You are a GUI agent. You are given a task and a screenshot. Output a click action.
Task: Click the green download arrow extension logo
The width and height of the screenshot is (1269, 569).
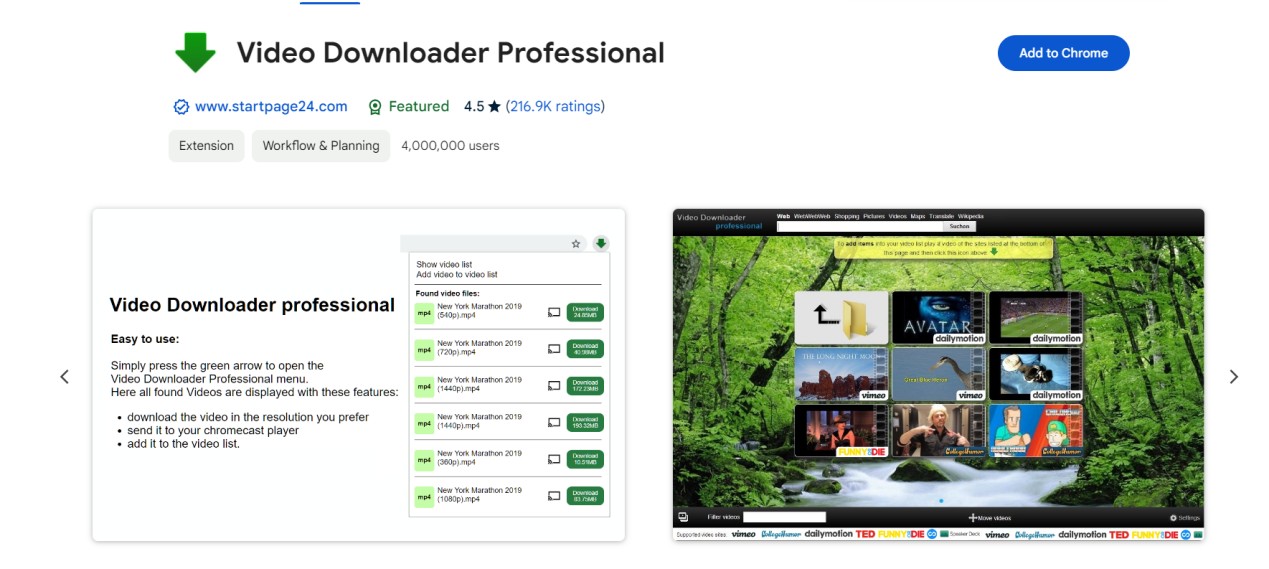point(195,53)
